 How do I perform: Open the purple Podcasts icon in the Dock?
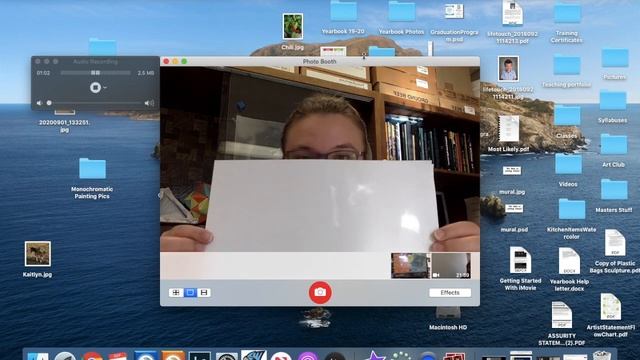tap(308, 356)
